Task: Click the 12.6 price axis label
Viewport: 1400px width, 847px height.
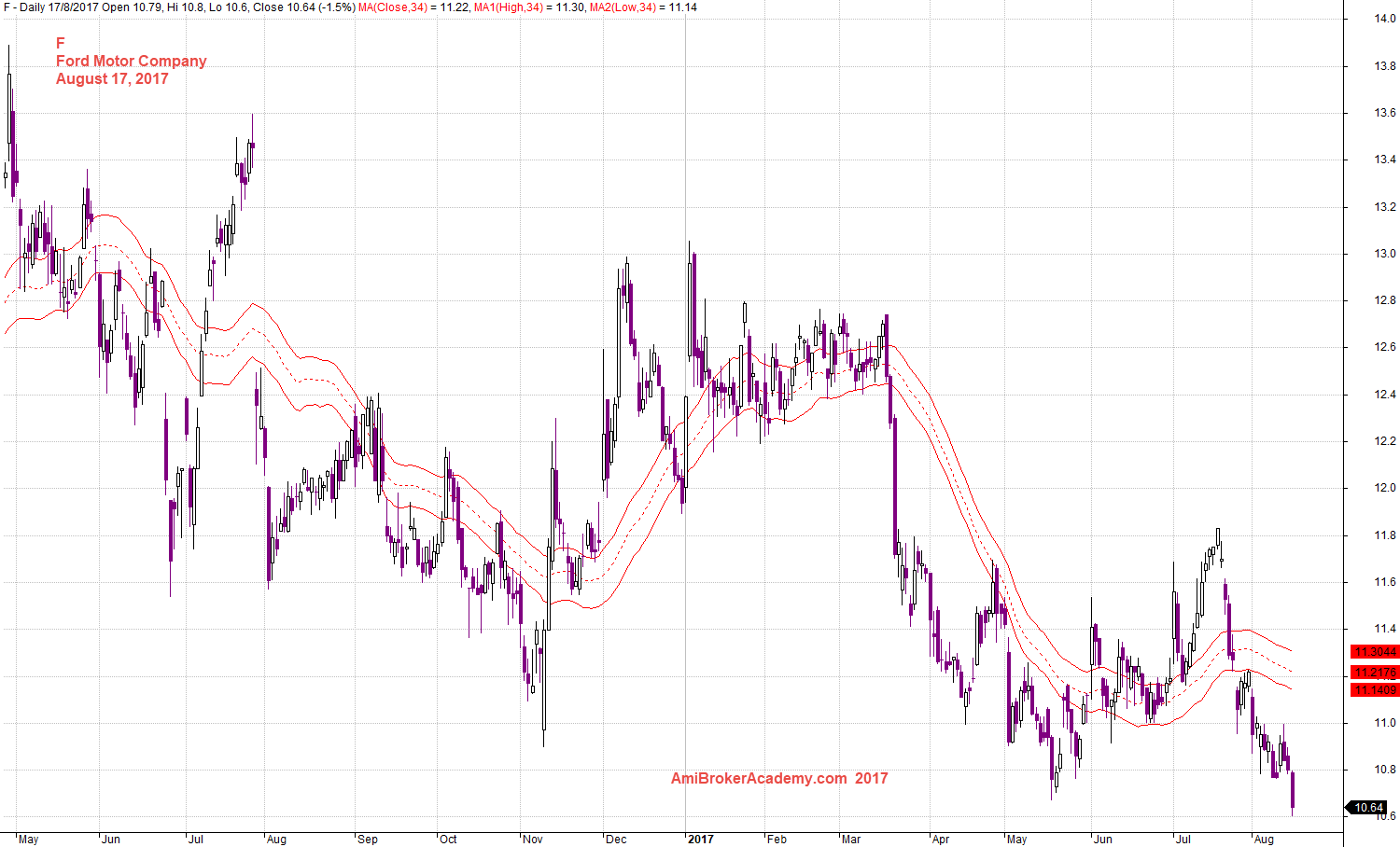Action: pyautogui.click(x=1385, y=347)
